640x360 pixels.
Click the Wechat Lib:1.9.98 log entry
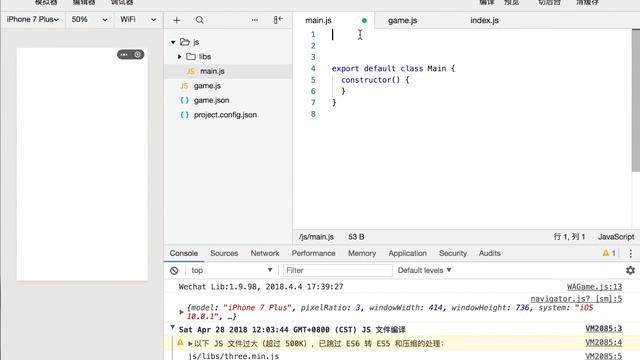[x=261, y=287]
